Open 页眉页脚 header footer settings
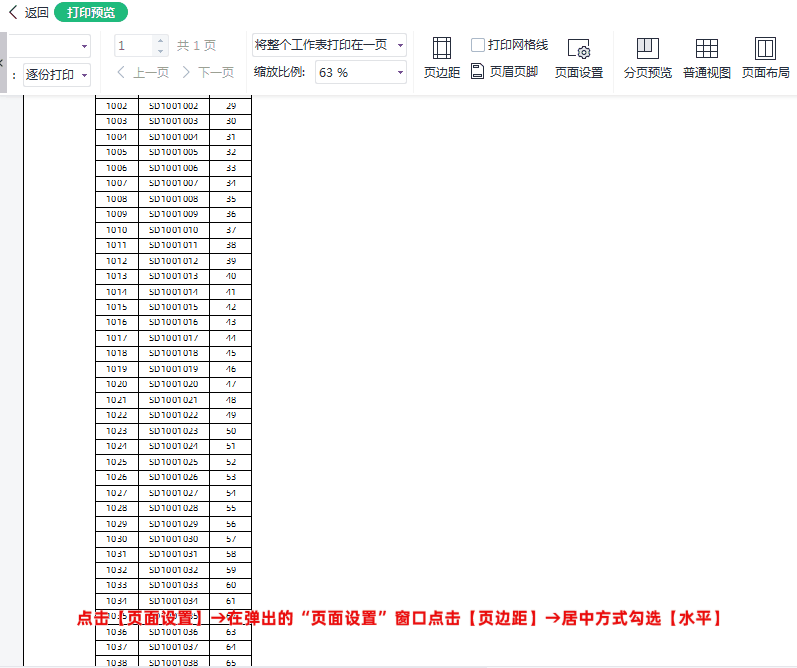The width and height of the screenshot is (797, 668). point(505,72)
